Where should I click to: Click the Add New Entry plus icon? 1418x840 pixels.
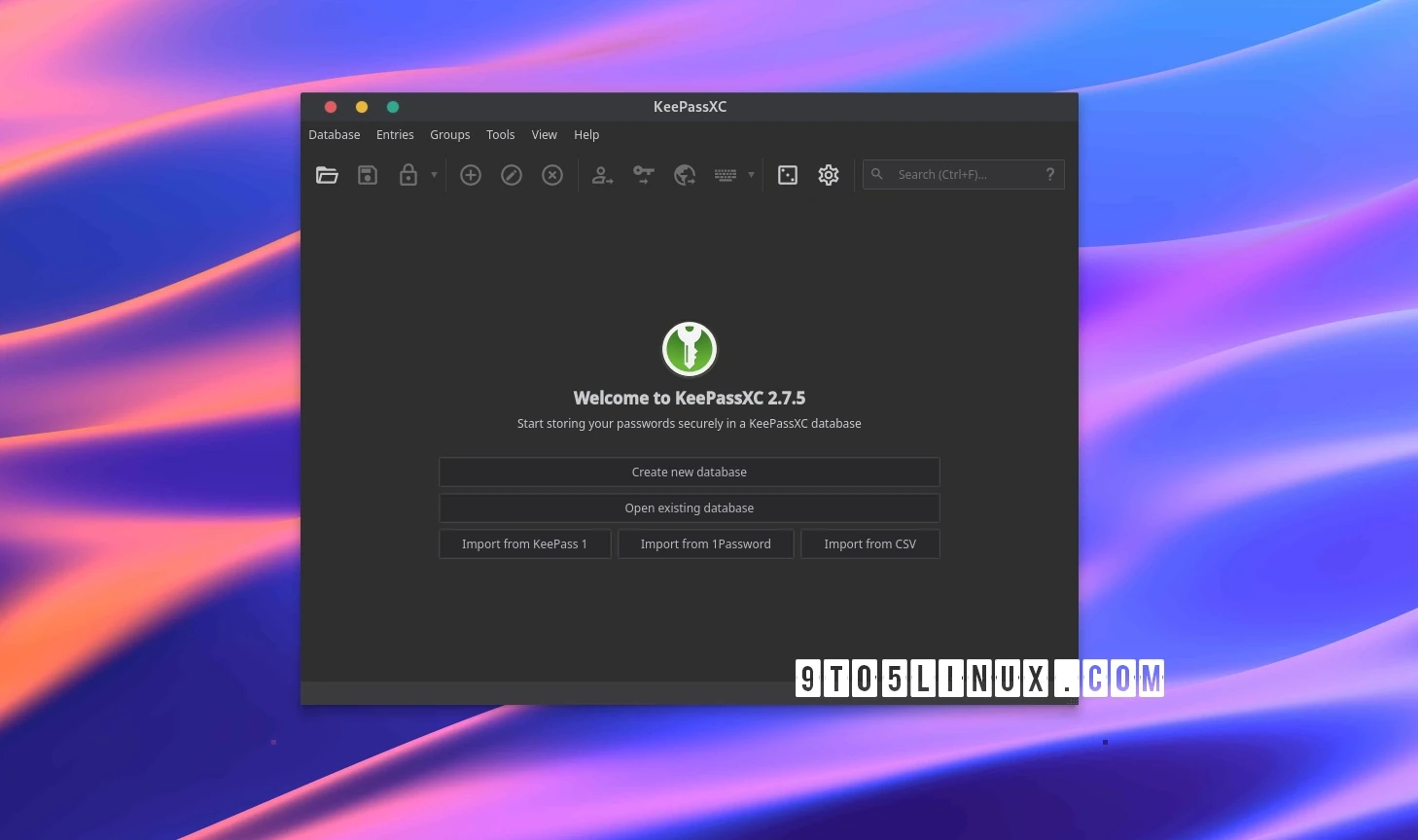click(x=471, y=175)
